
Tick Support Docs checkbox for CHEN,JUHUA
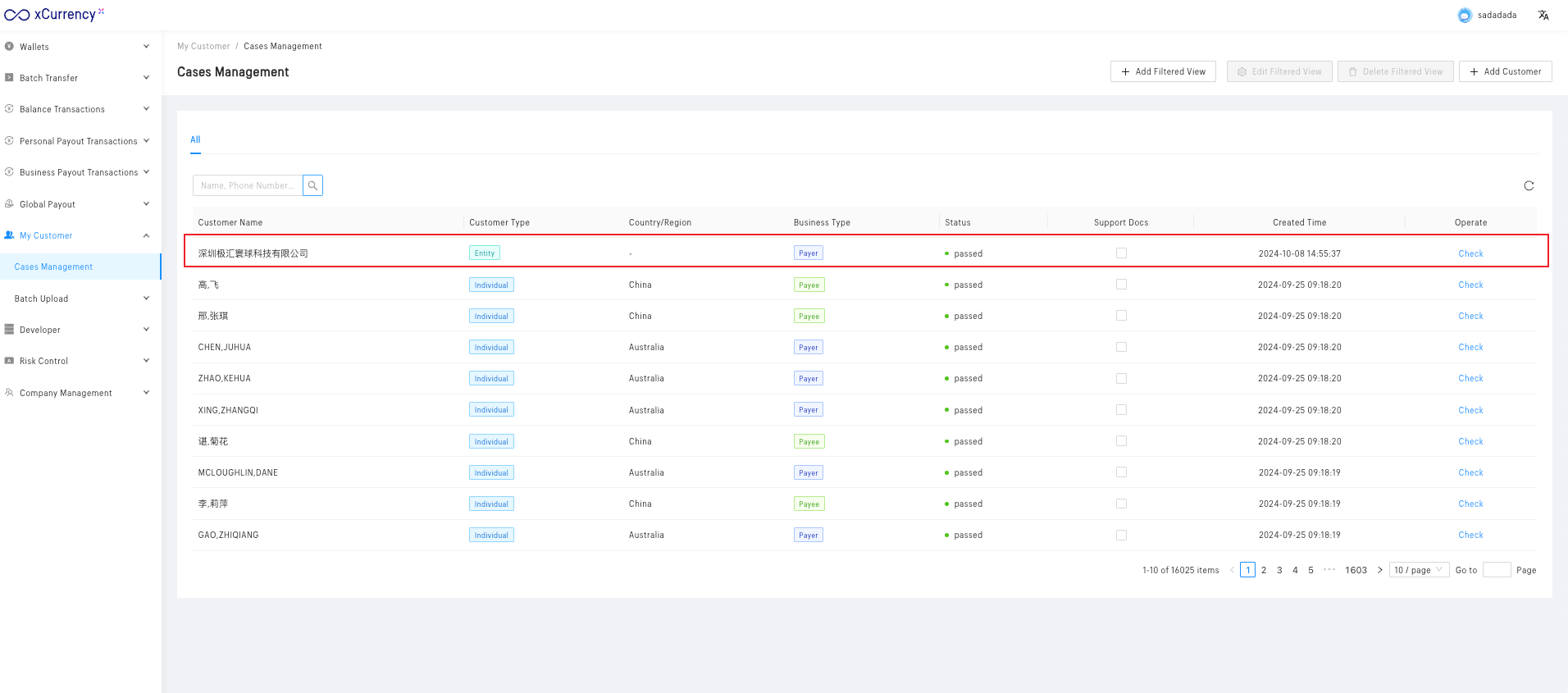pyautogui.click(x=1121, y=348)
